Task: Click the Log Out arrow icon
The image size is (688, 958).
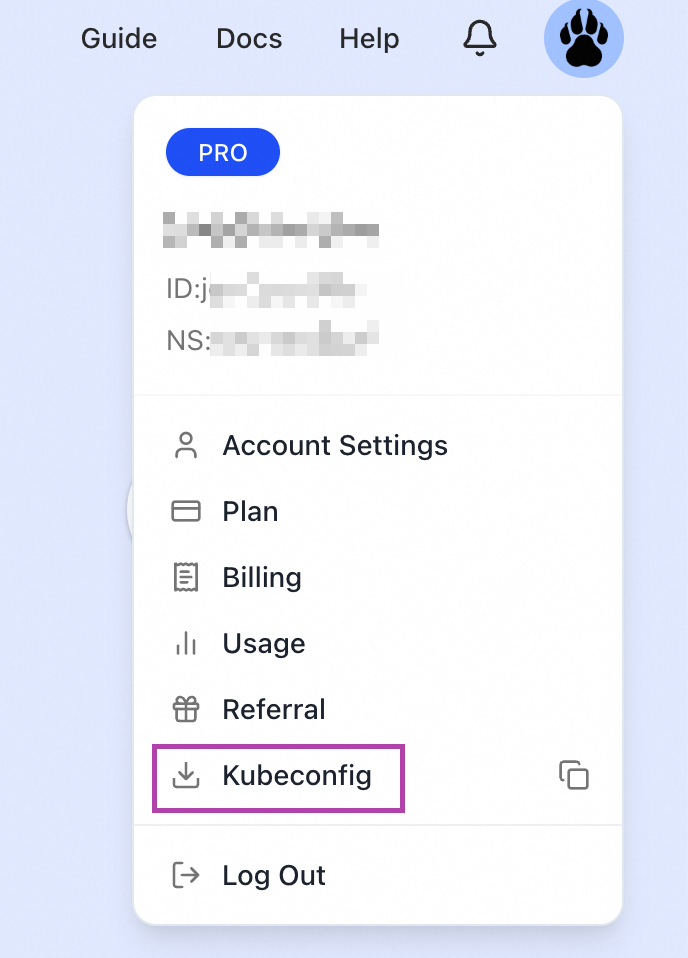Action: [186, 875]
